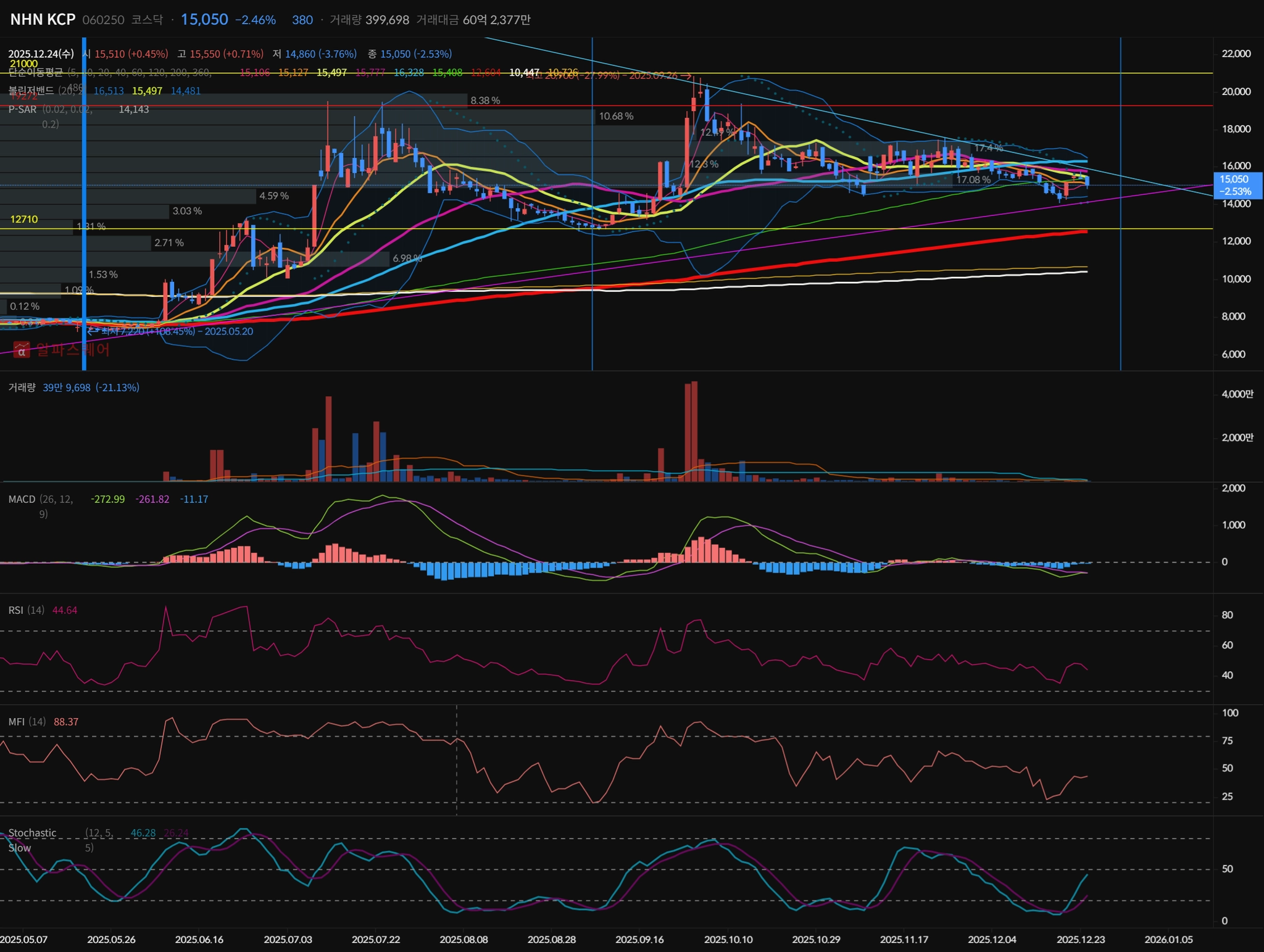This screenshot has height=952, width=1264.
Task: Click the 2025.10.10 date axis label
Action: click(x=728, y=940)
